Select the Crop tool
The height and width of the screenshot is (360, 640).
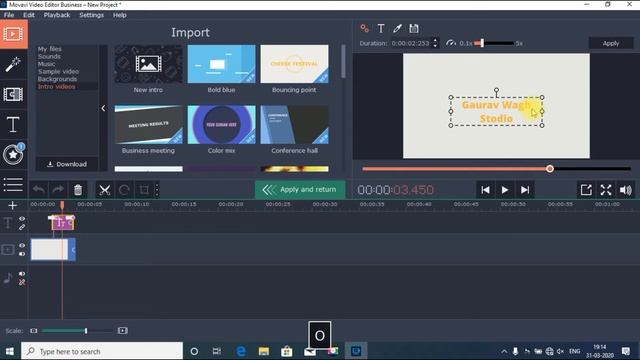tap(144, 190)
